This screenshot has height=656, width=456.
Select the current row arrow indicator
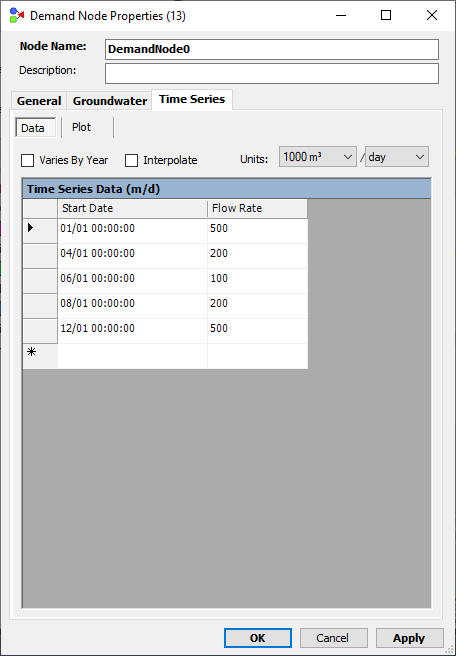coord(30,228)
